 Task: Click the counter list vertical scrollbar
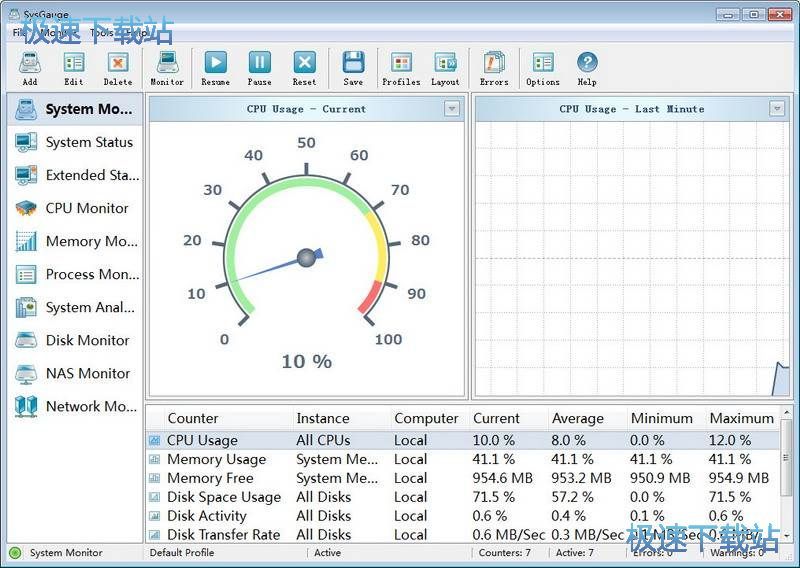788,480
